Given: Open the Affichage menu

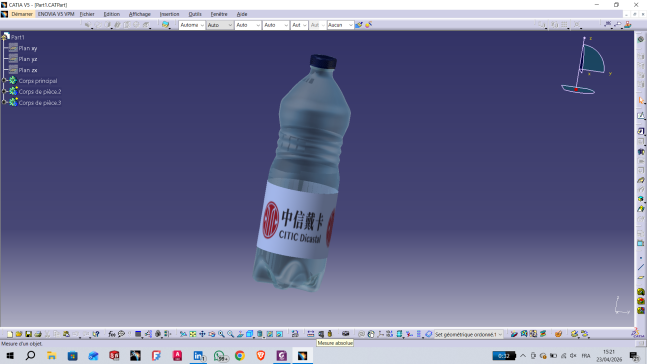Looking at the screenshot, I should pos(139,14).
